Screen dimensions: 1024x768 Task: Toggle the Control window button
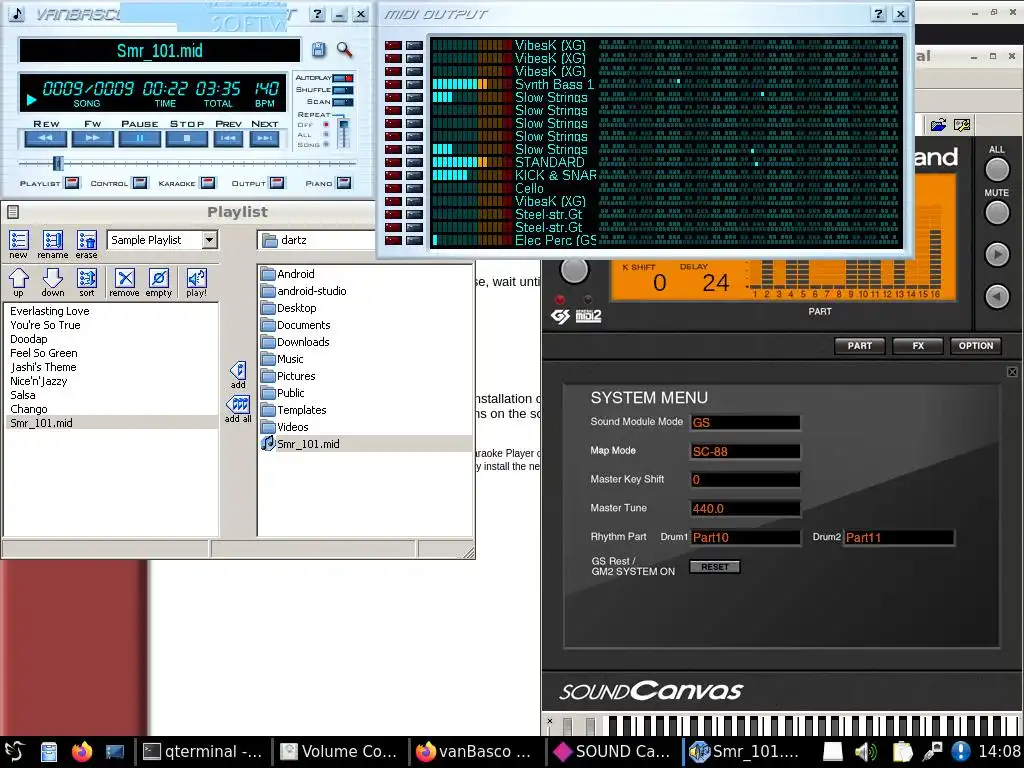click(x=140, y=183)
